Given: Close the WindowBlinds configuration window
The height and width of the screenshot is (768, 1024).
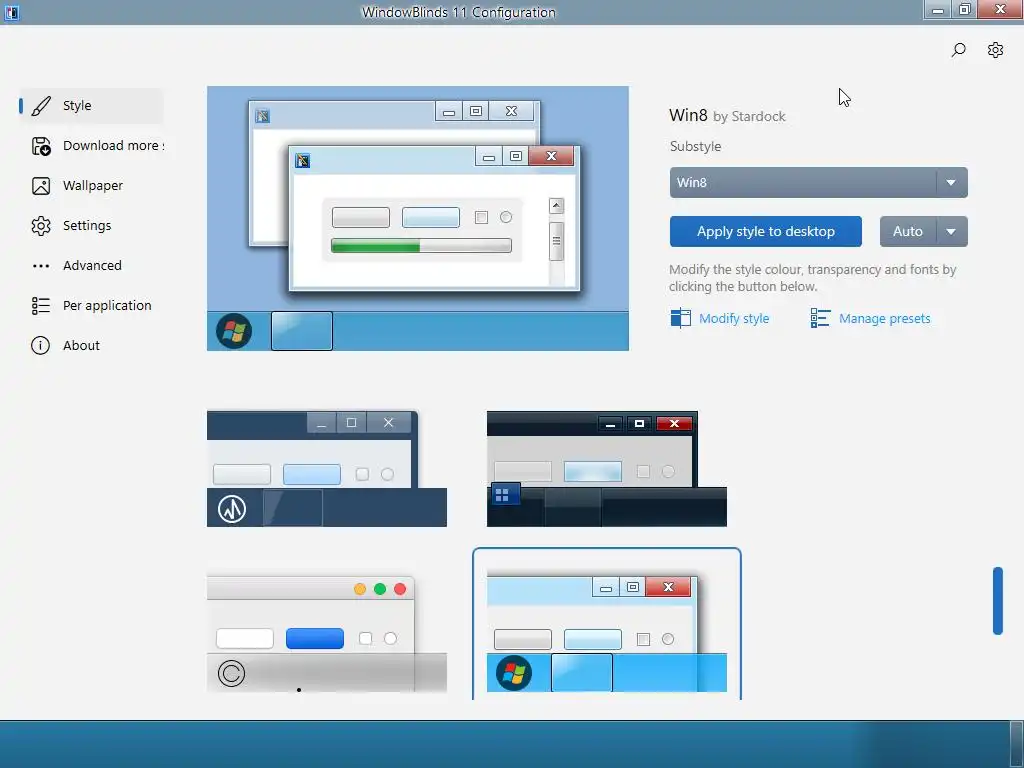Looking at the screenshot, I should coord(1000,10).
